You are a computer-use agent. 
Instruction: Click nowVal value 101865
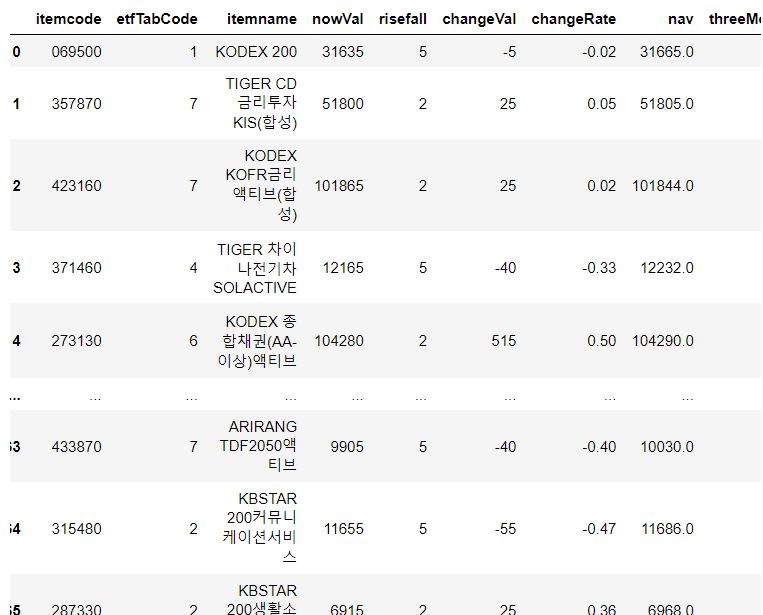[339, 185]
